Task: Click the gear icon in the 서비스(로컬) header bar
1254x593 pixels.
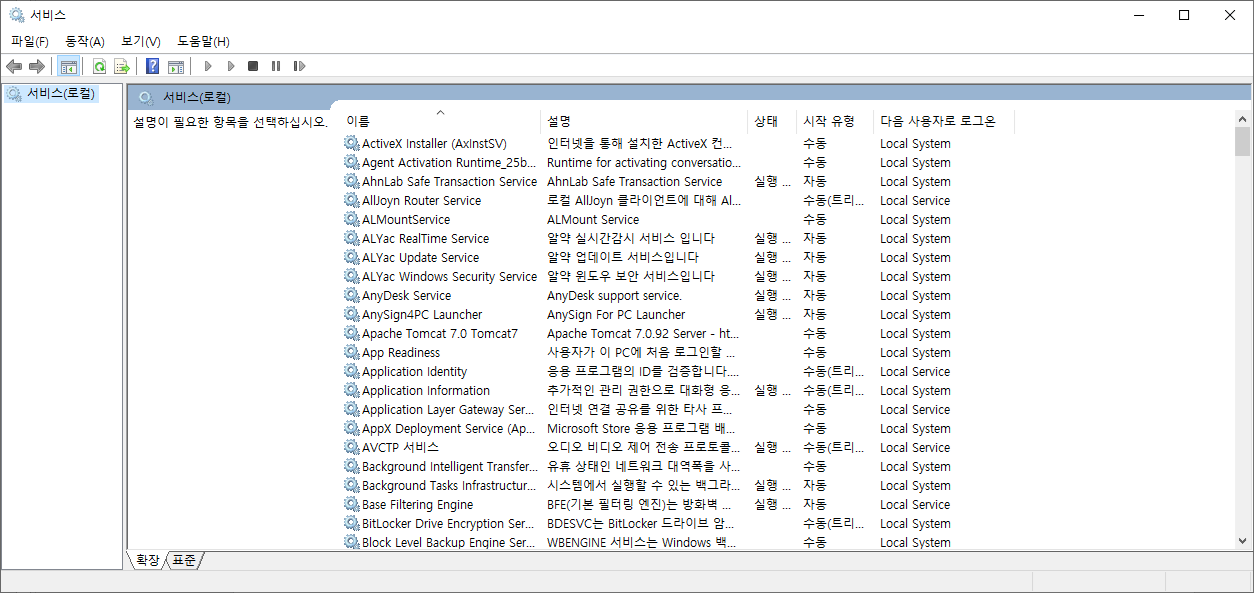Action: pyautogui.click(x=146, y=97)
